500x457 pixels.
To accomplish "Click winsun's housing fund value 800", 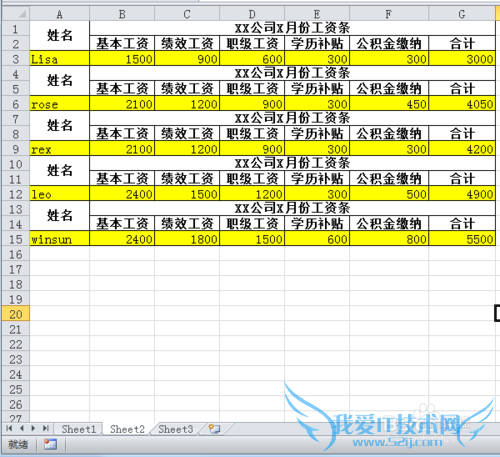I will tap(389, 239).
